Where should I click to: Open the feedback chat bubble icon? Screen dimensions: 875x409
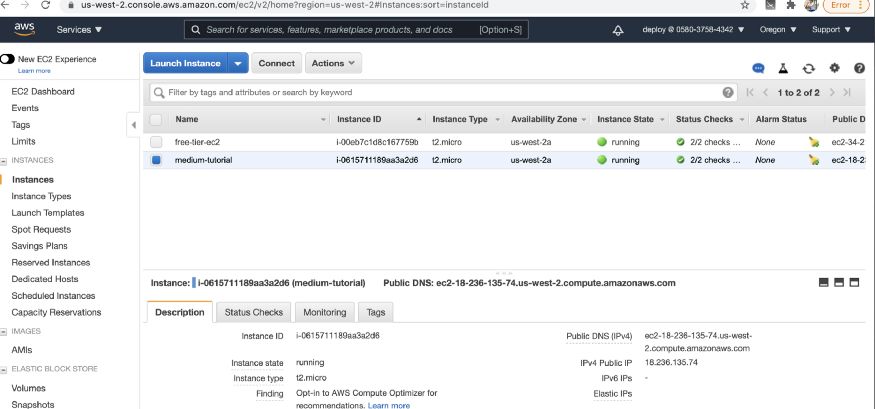pyautogui.click(x=759, y=68)
